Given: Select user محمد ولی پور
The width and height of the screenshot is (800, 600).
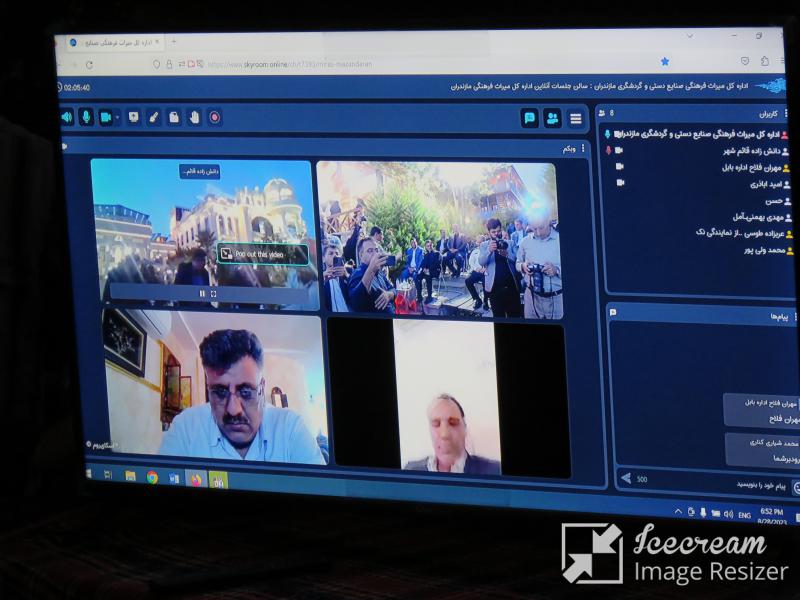Looking at the screenshot, I should click(768, 250).
